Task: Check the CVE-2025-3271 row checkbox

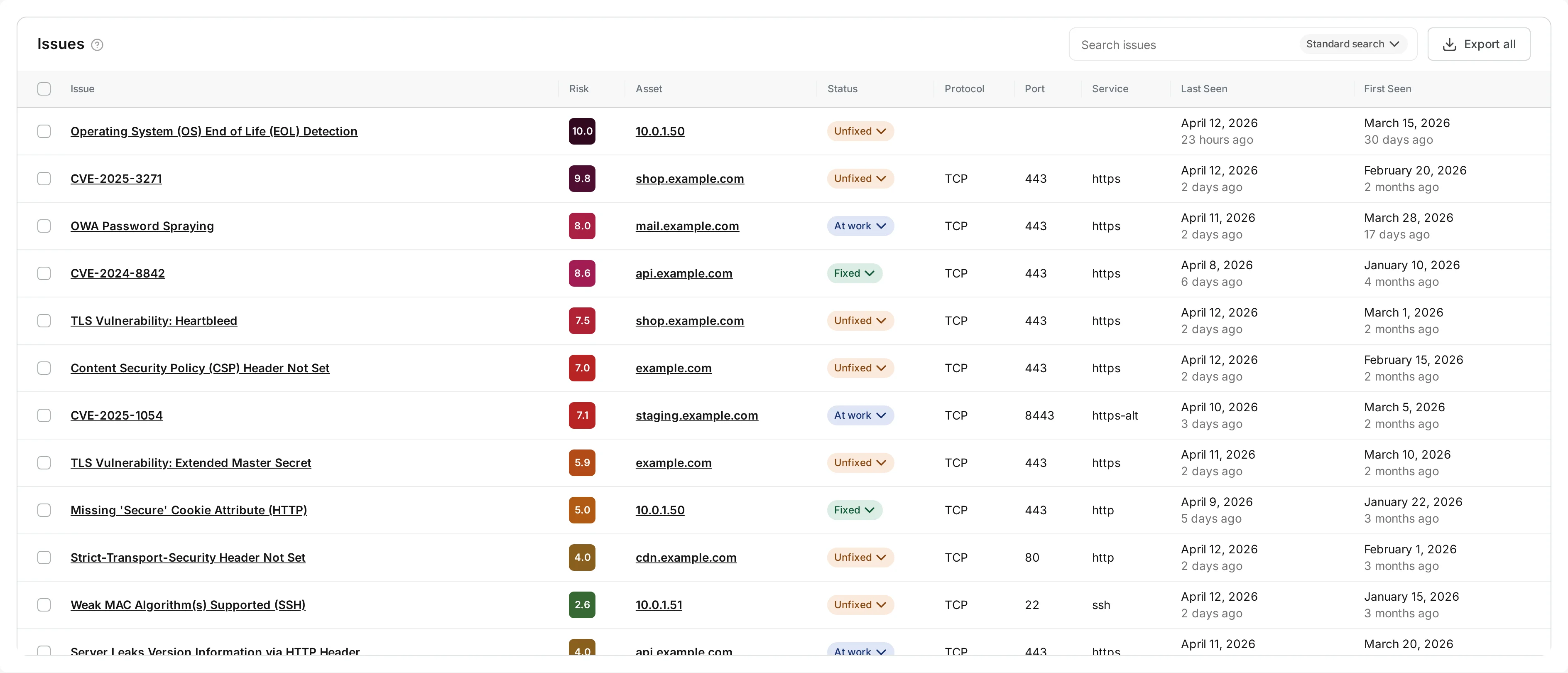Action: (x=44, y=179)
